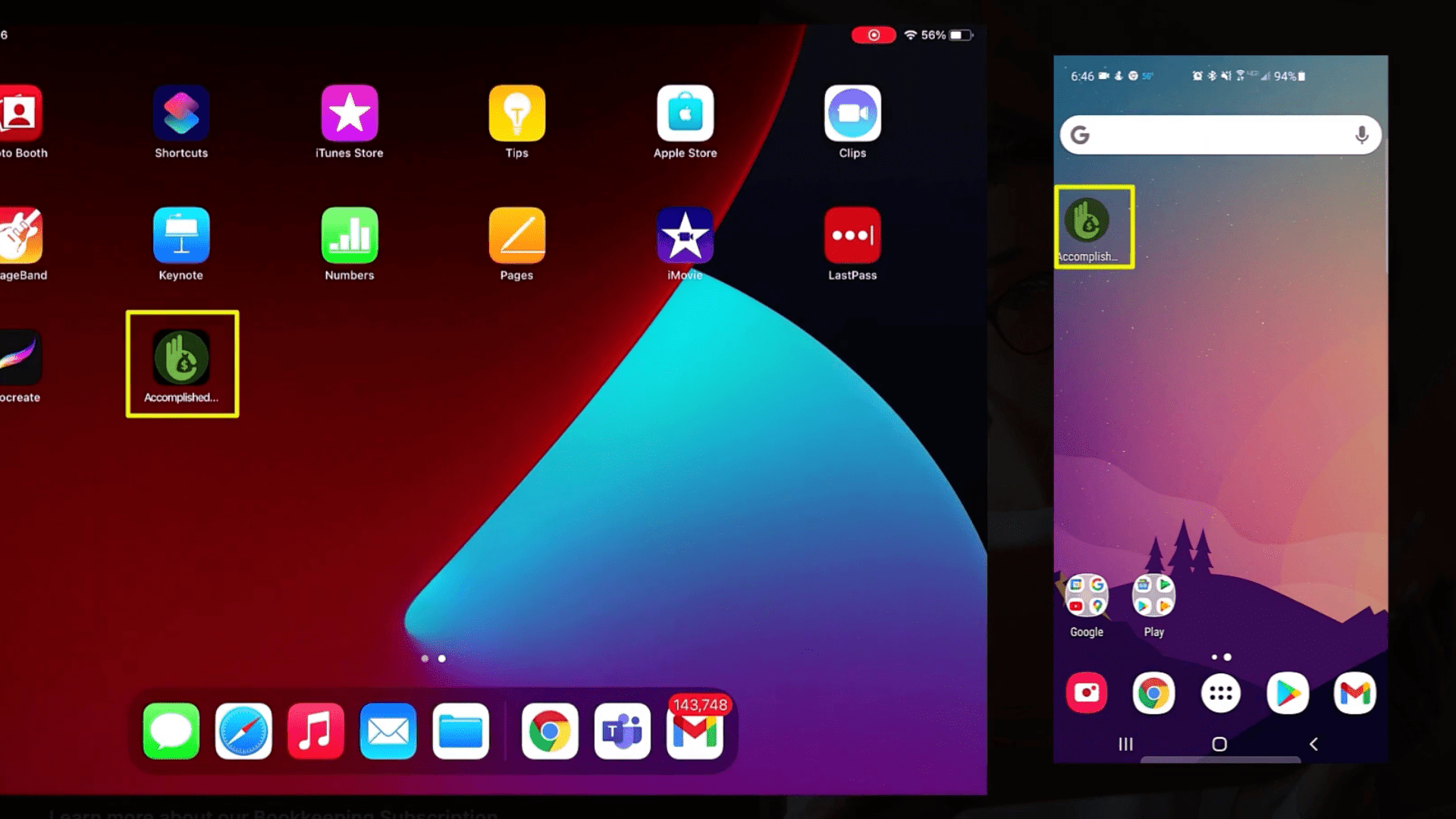
Task: Open Google Play Store
Action: [x=1286, y=692]
